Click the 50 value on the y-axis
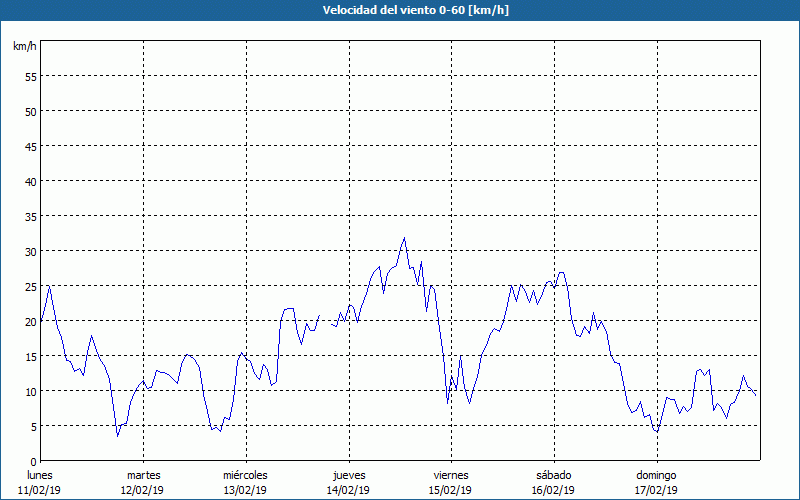The width and height of the screenshot is (800, 500). point(31,111)
